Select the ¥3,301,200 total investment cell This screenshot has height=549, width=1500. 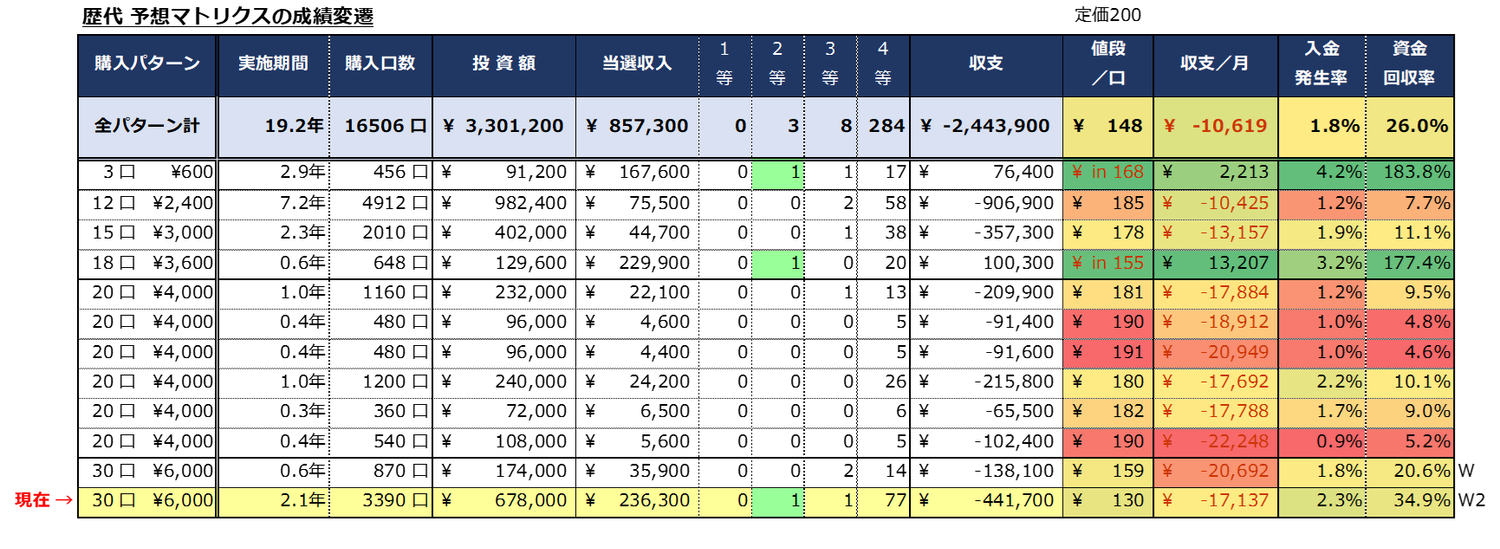(x=504, y=126)
